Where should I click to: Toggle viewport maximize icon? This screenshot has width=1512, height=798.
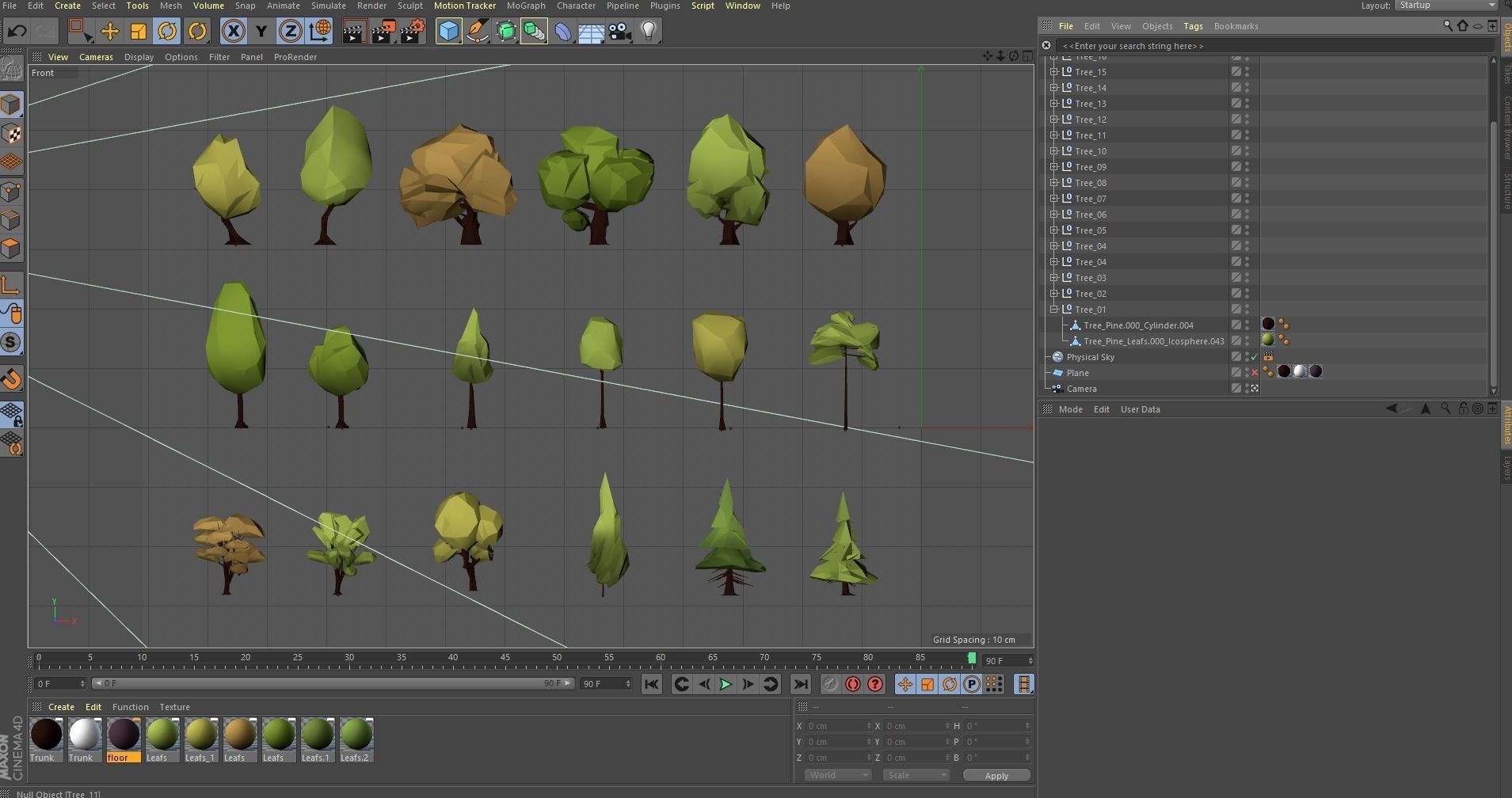tap(1027, 56)
